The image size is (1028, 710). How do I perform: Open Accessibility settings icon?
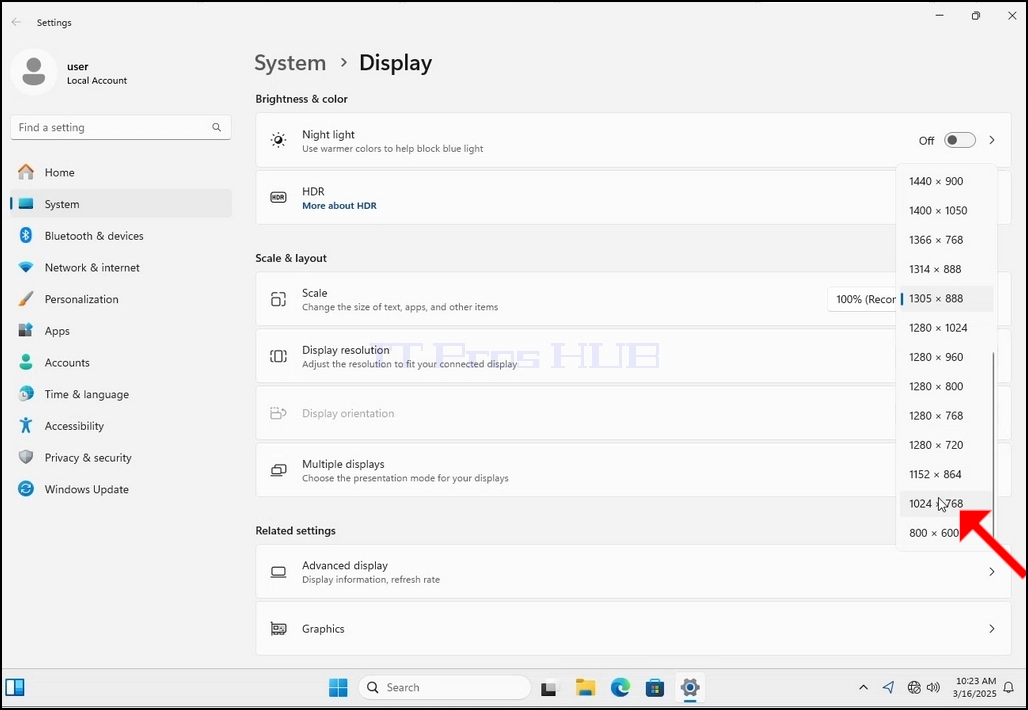(26, 426)
